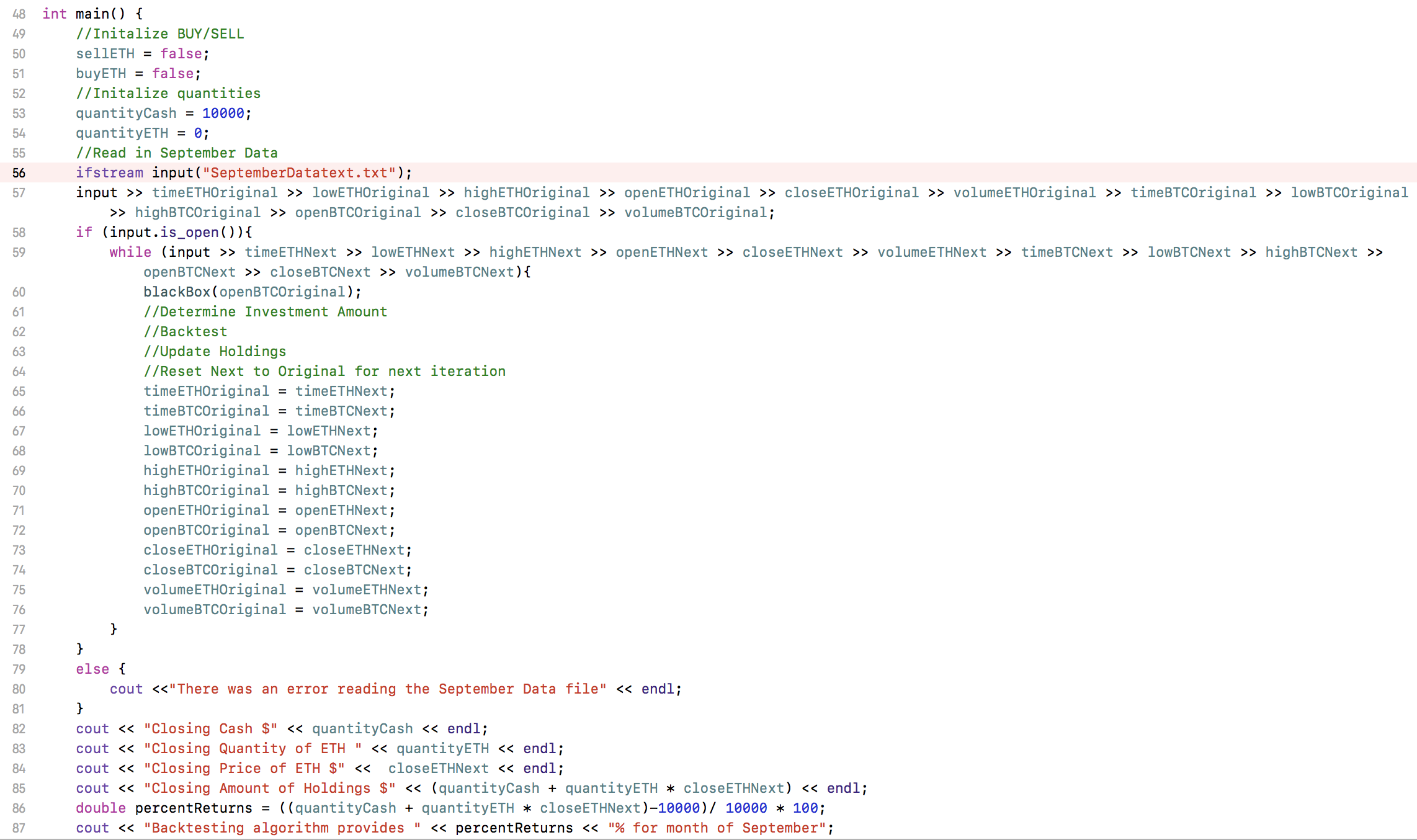This screenshot has width=1417, height=840.
Task: Click line number 56 in the gutter
Action: pyautogui.click(x=19, y=173)
